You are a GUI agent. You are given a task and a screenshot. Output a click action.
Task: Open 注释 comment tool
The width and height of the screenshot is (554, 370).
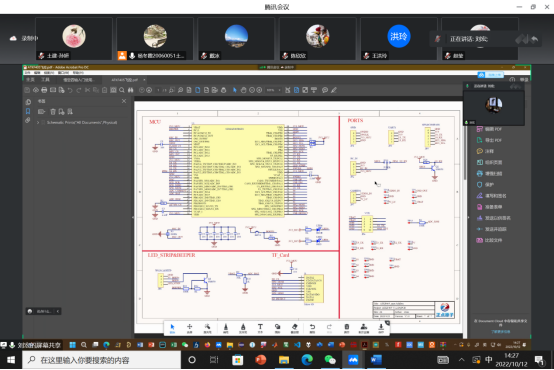485,151
